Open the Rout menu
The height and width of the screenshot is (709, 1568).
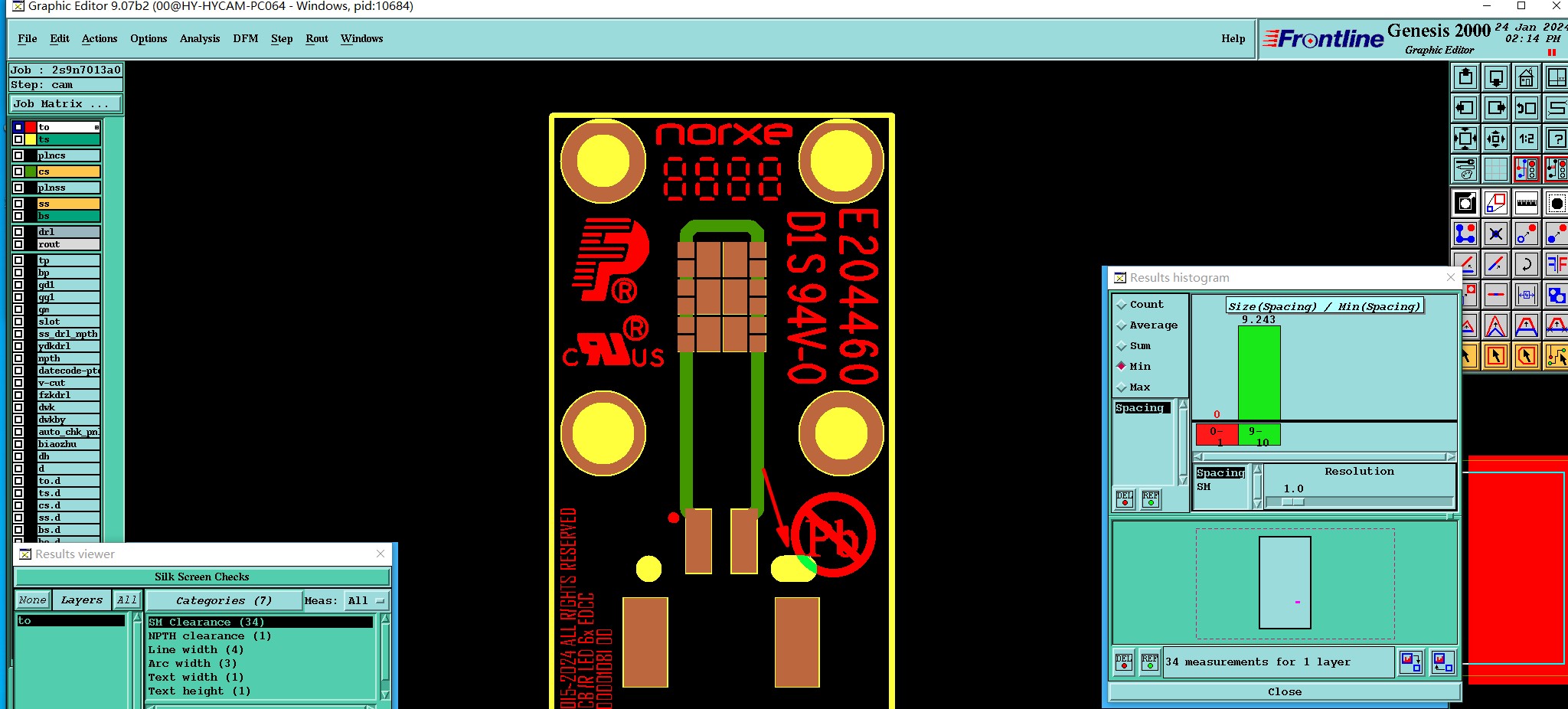[317, 39]
